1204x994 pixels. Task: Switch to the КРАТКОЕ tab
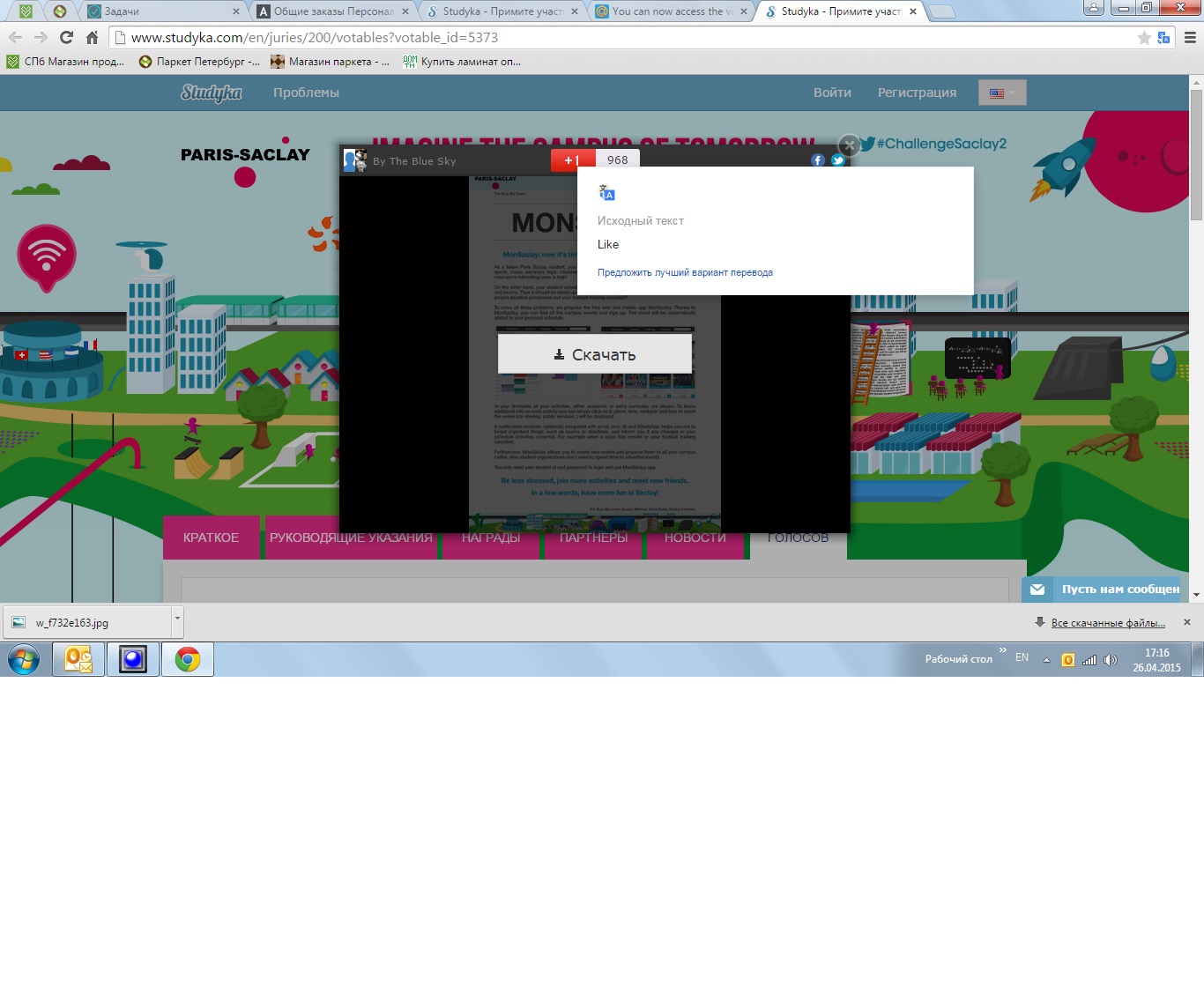tap(211, 538)
